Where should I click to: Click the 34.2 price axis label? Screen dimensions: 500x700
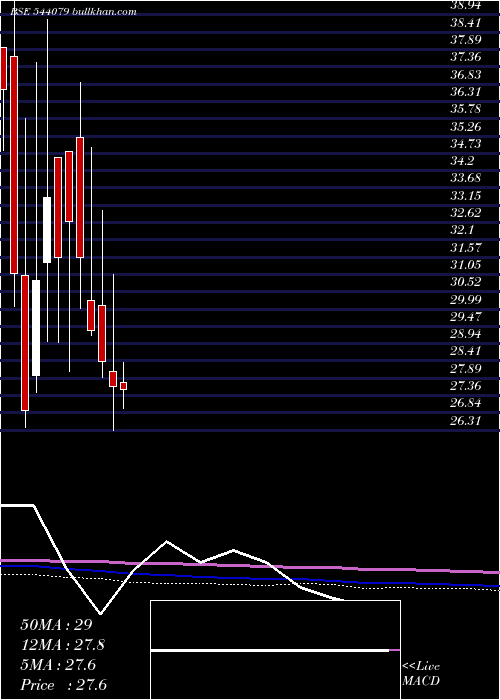pyautogui.click(x=462, y=161)
